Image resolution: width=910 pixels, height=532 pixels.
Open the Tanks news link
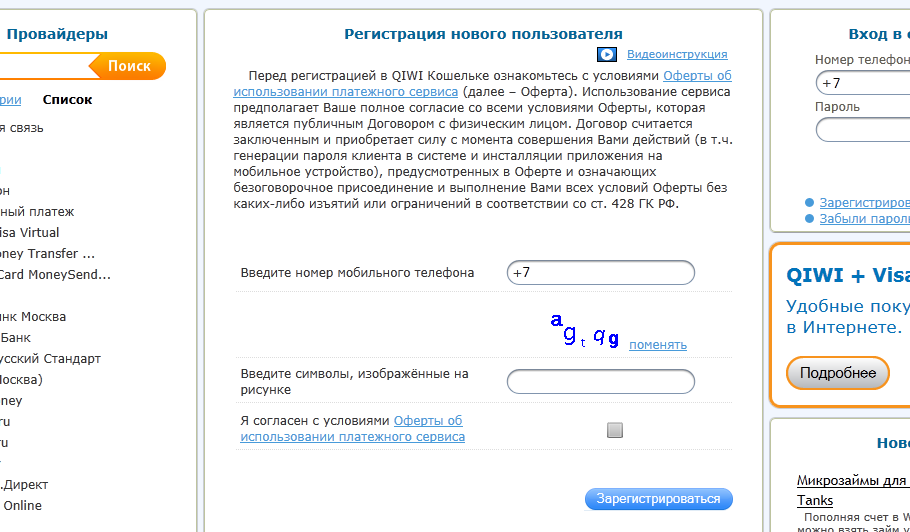[x=815, y=500]
